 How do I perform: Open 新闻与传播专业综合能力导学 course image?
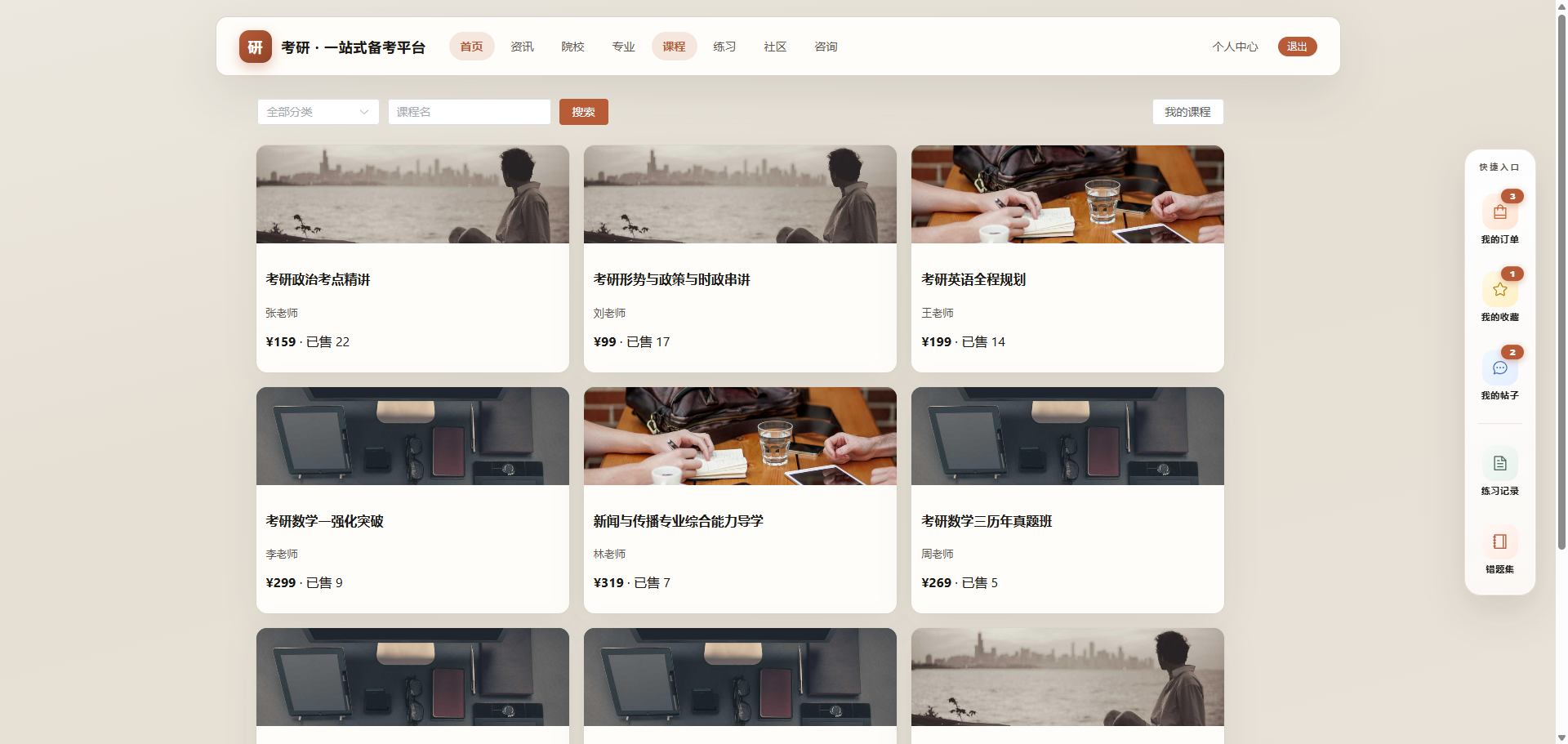tap(740, 436)
